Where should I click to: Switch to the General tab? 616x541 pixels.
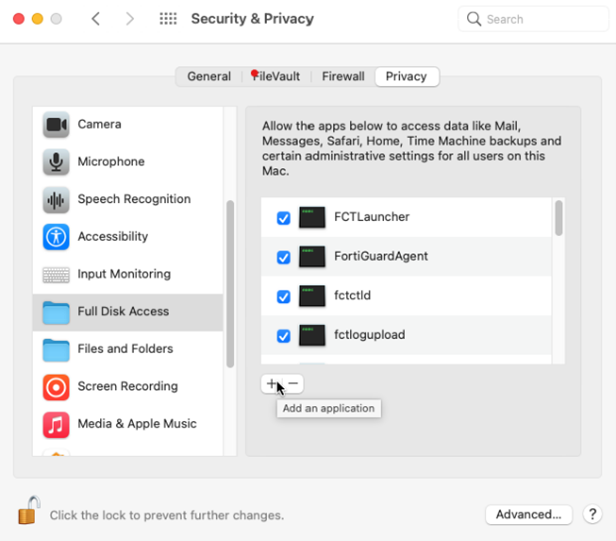[209, 77]
